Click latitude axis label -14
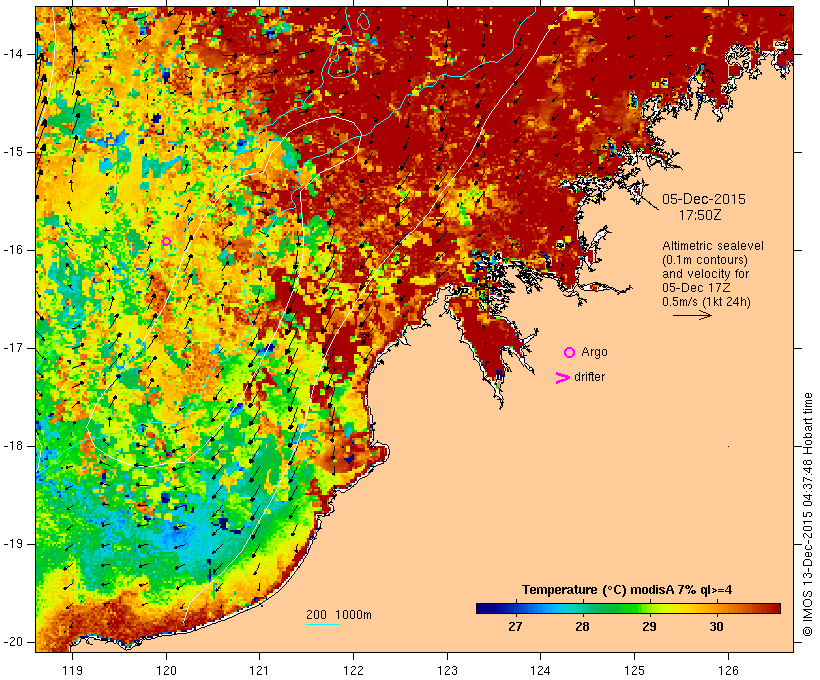 click(x=13, y=54)
